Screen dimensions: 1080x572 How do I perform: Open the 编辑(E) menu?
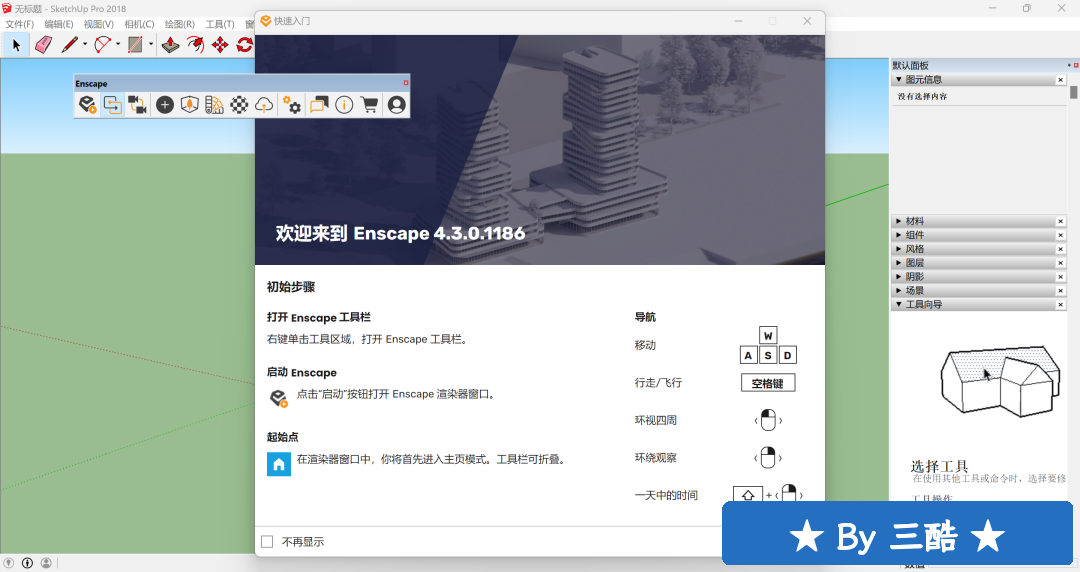coord(59,24)
